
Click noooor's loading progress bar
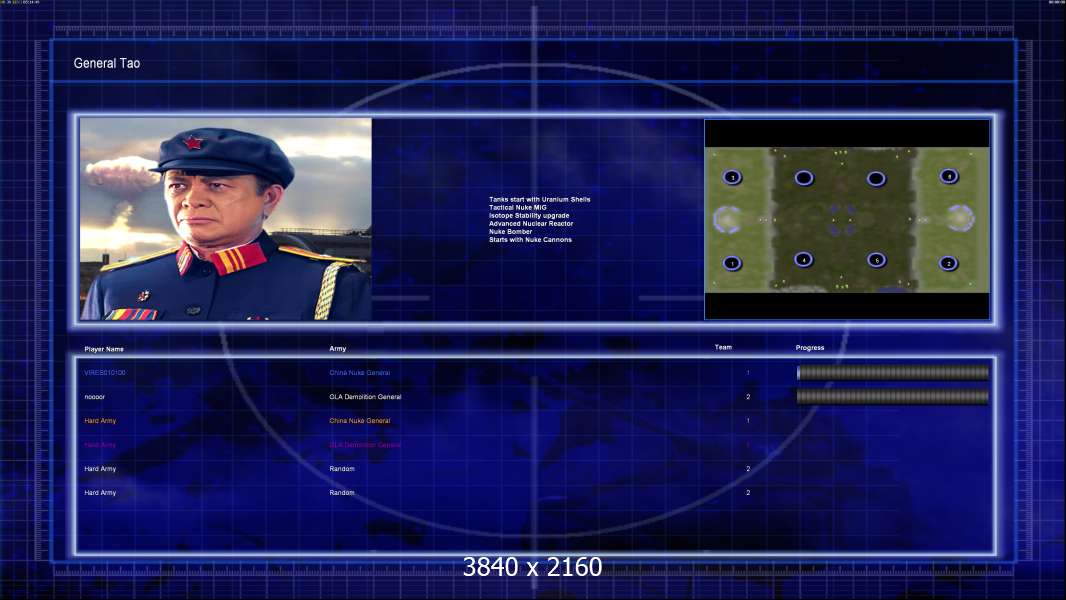tap(893, 397)
